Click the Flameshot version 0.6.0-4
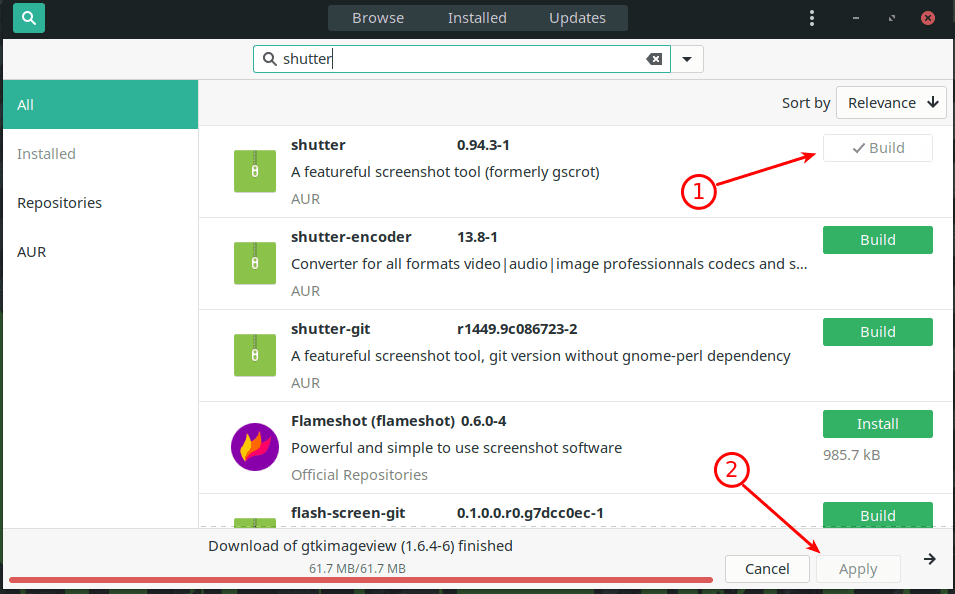The image size is (955, 594). click(484, 421)
